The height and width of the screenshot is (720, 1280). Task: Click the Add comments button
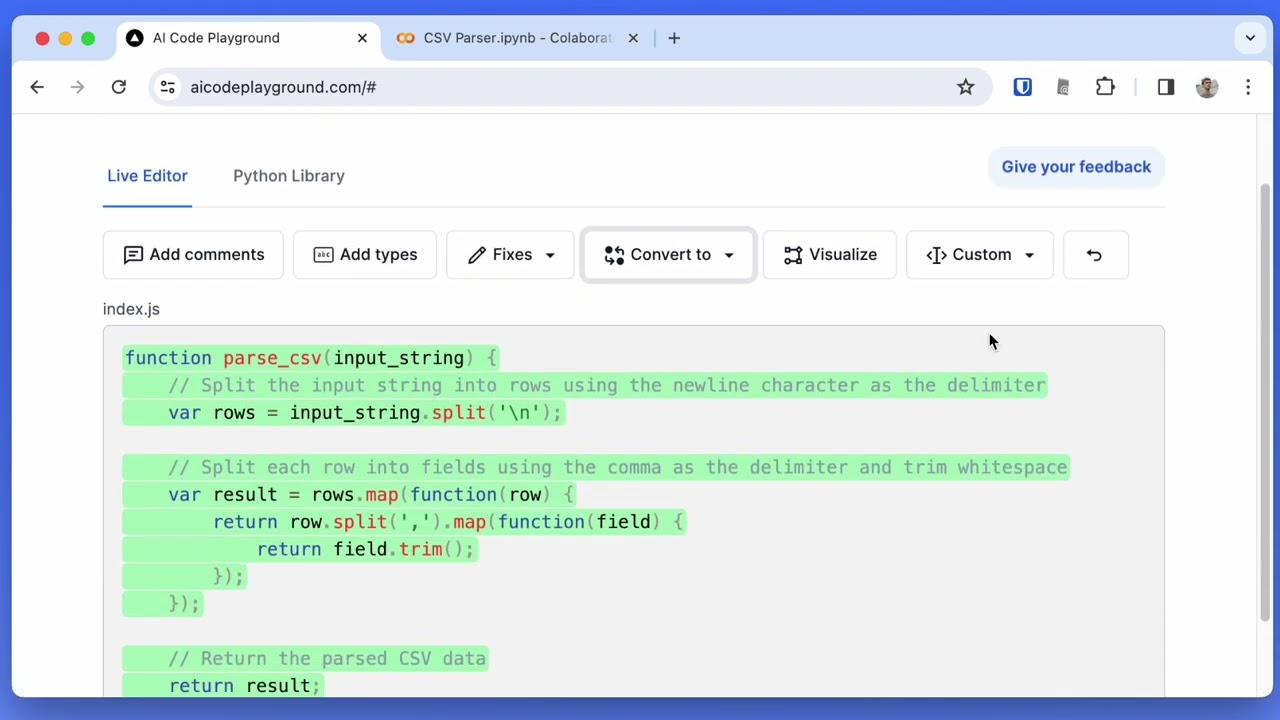[193, 255]
